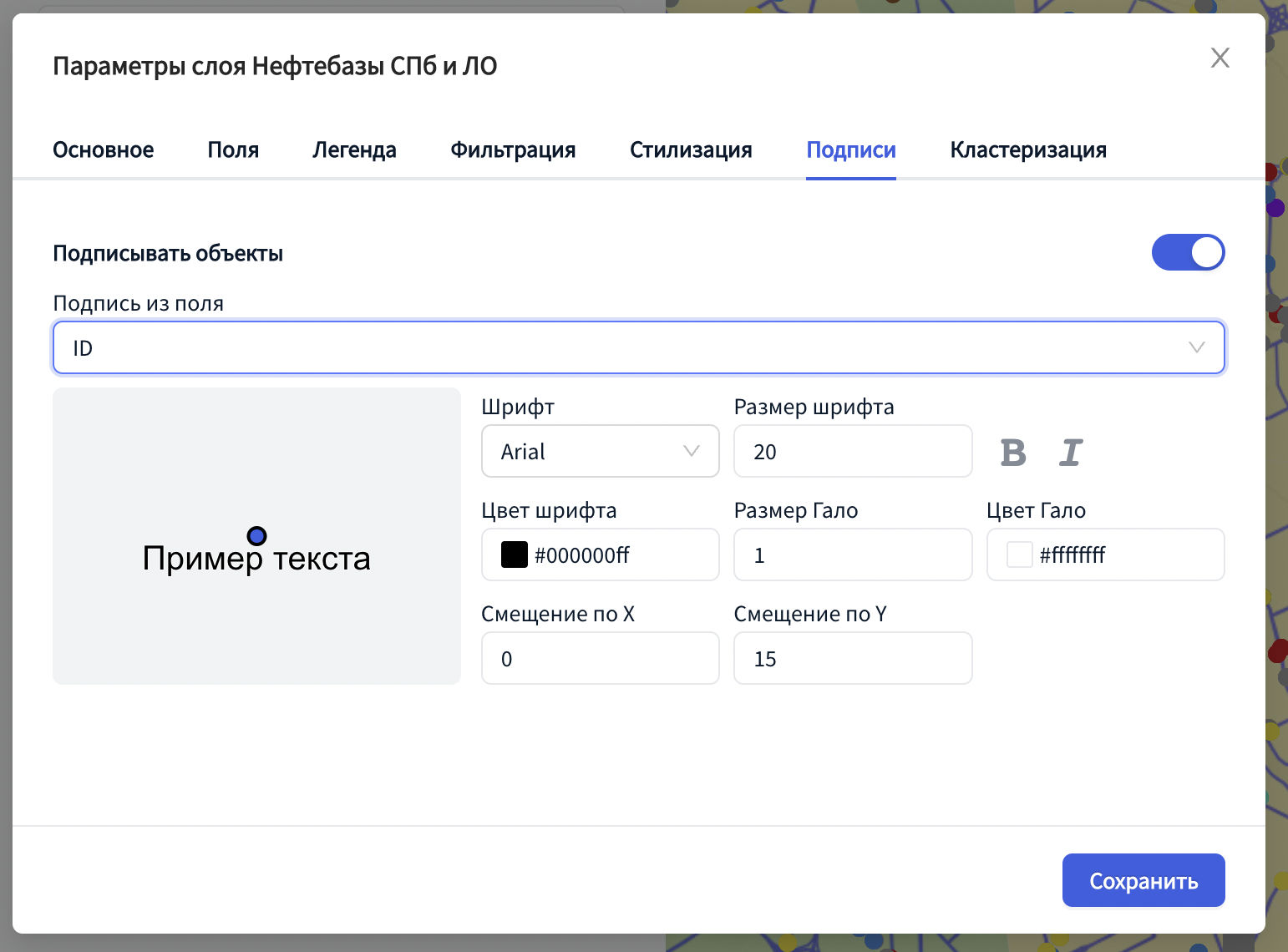Click the 'Смещение по X' field
Image resolution: width=1288 pixels, height=952 pixels.
click(x=600, y=659)
